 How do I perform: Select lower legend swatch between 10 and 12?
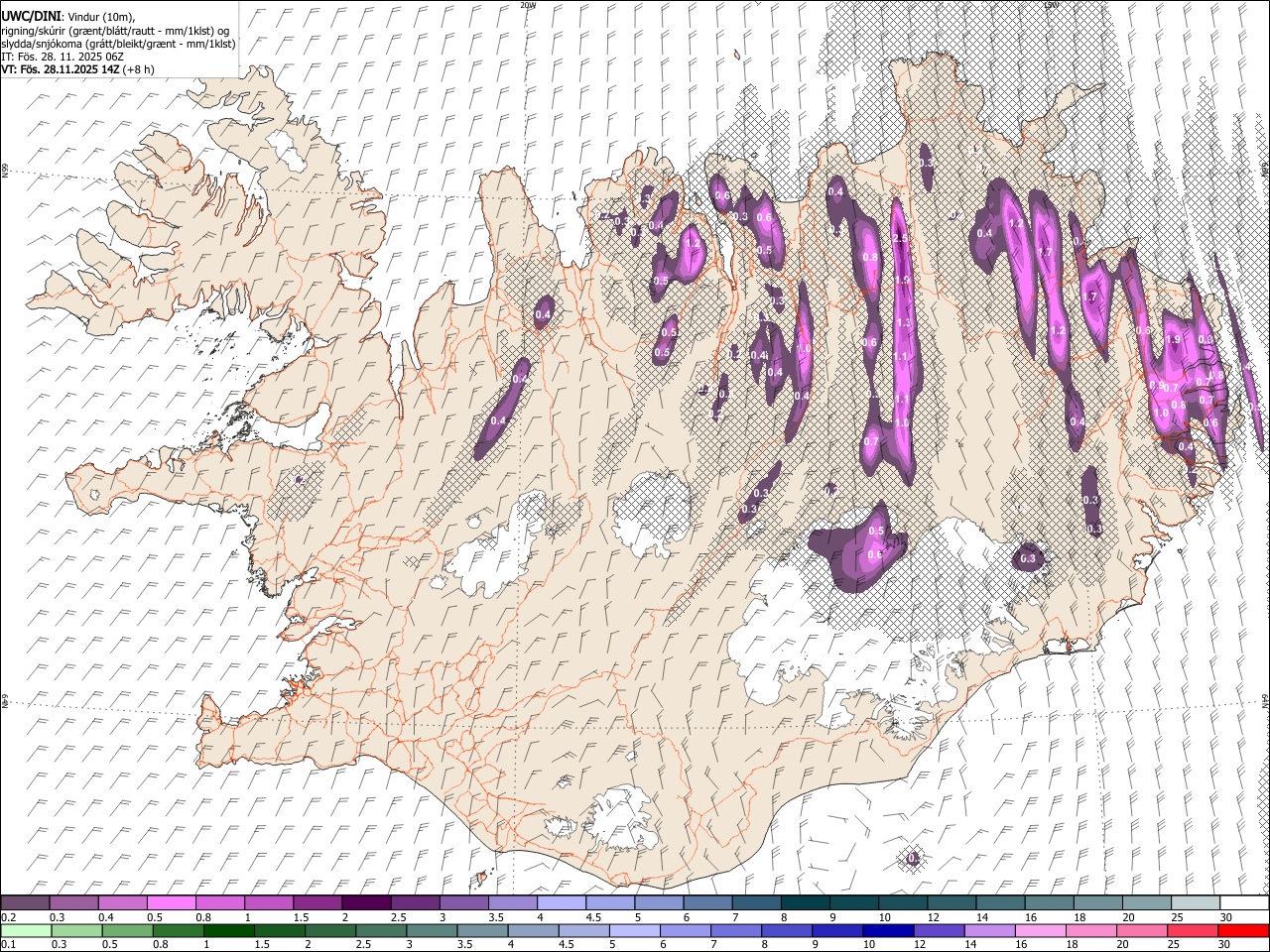point(888,931)
